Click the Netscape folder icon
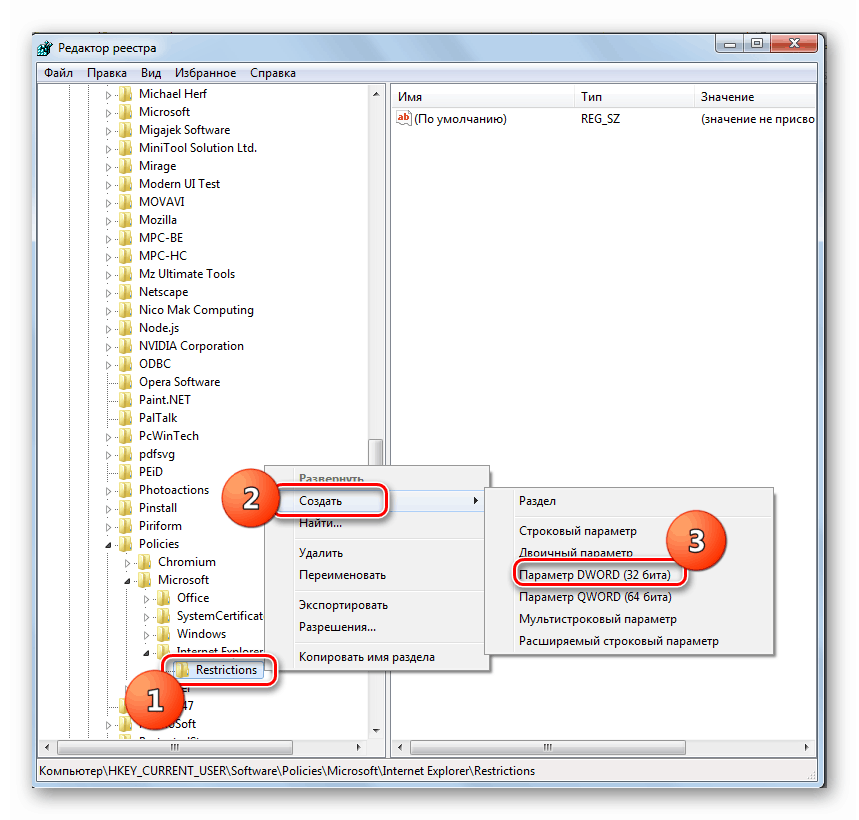This screenshot has height=820, width=859. click(x=126, y=292)
